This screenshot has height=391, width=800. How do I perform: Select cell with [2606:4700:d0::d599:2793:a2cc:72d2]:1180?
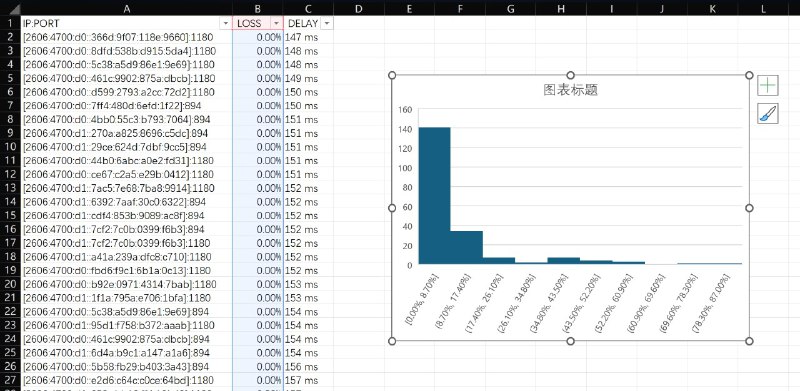[x=127, y=92]
